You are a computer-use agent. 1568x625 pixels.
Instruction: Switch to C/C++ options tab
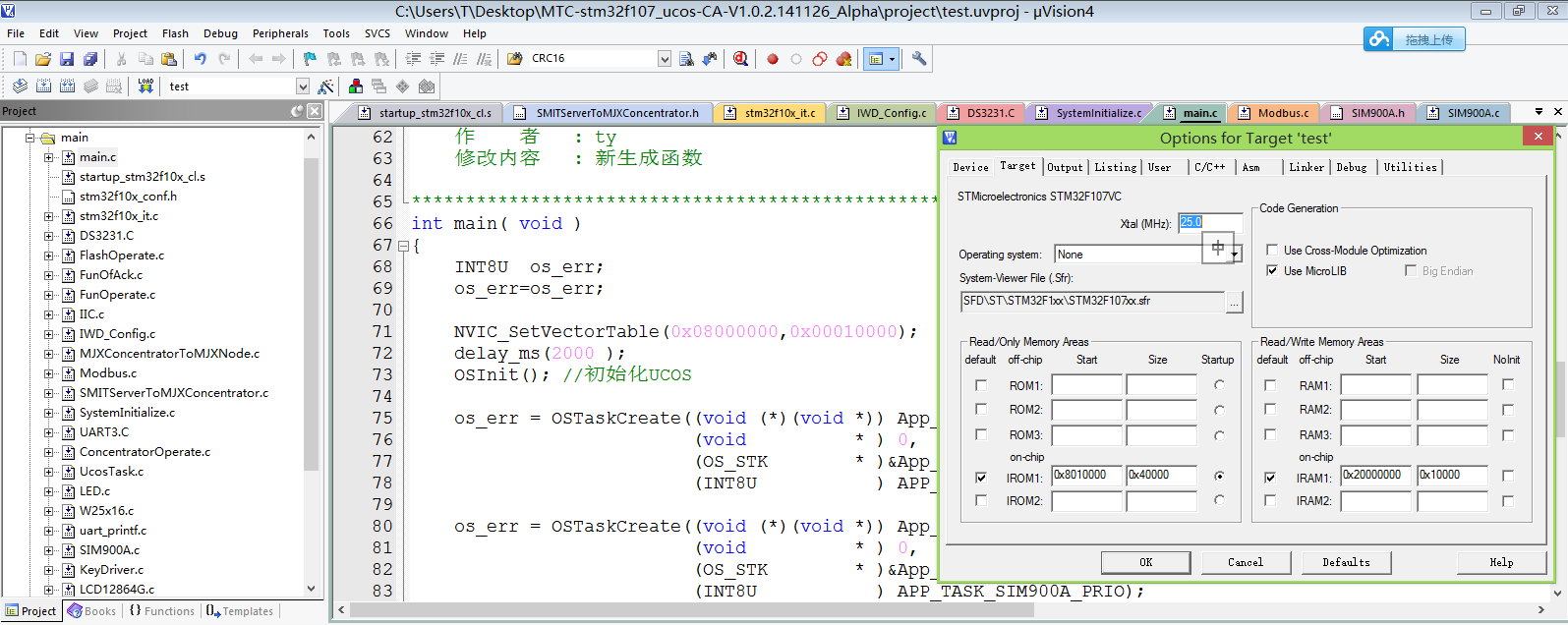[x=1209, y=167]
